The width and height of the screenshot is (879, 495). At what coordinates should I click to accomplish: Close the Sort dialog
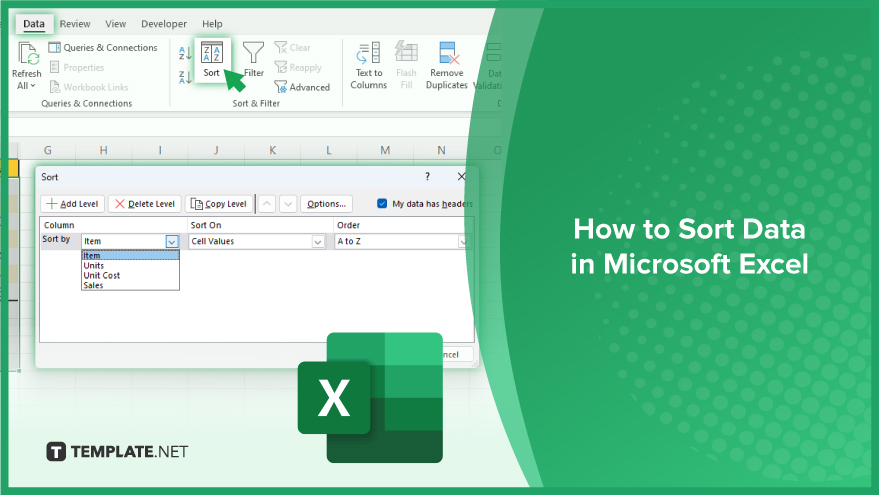tap(461, 177)
